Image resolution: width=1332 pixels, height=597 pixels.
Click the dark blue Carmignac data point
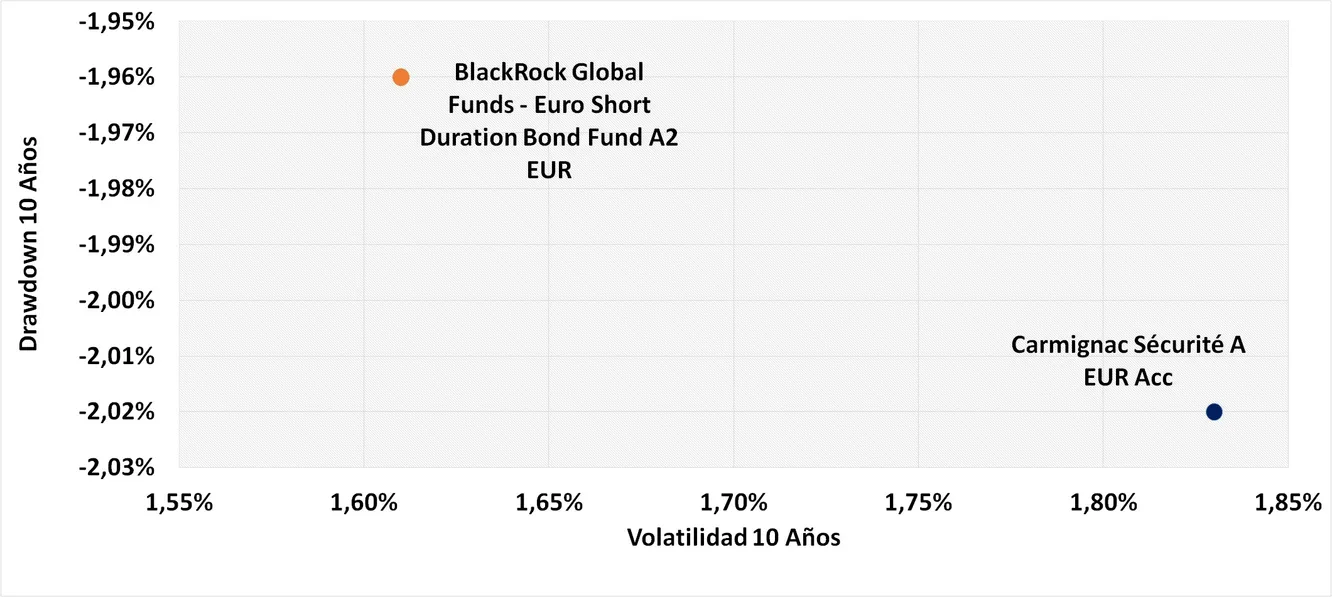pyautogui.click(x=1214, y=412)
